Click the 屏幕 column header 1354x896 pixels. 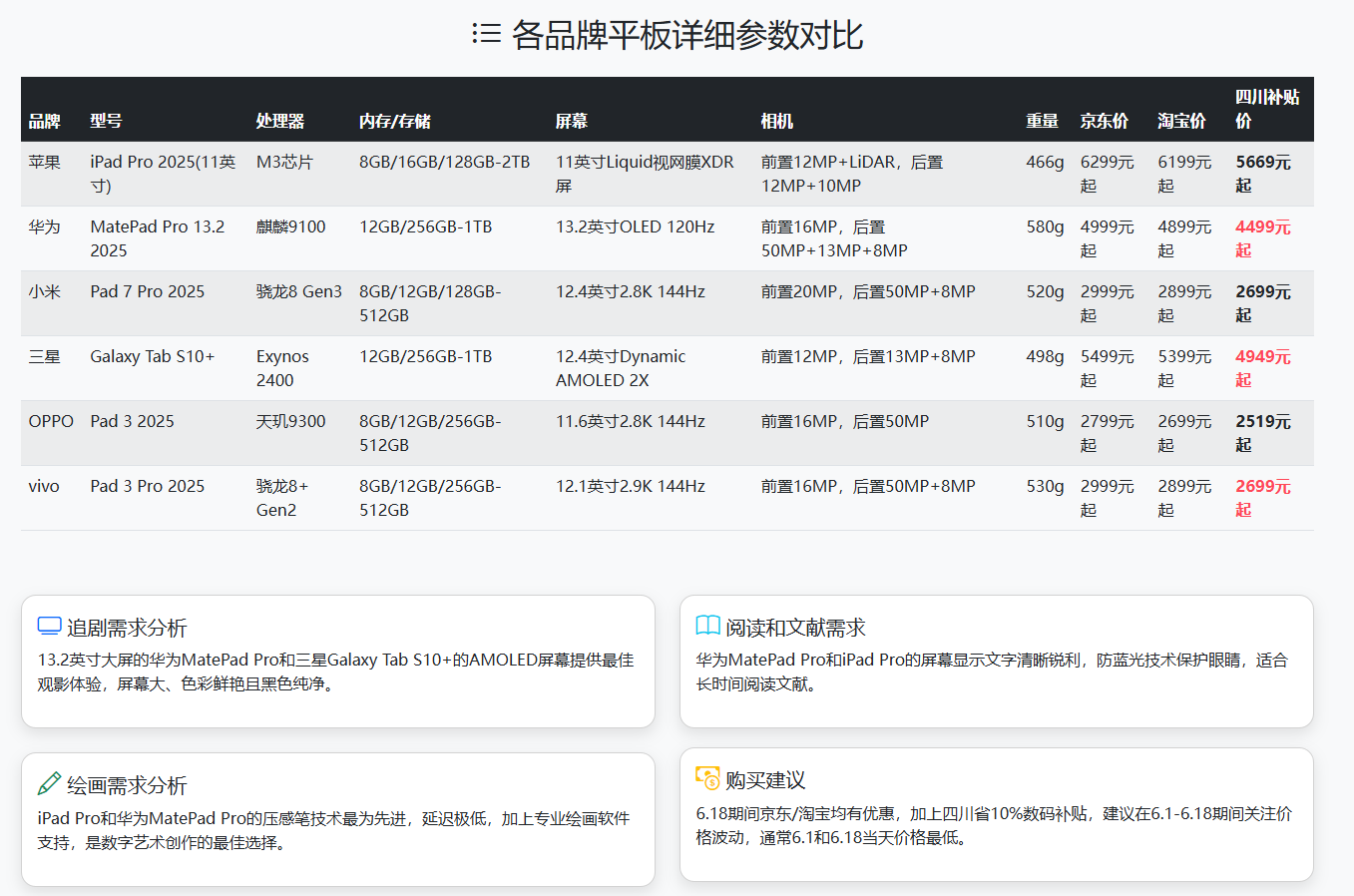click(572, 121)
